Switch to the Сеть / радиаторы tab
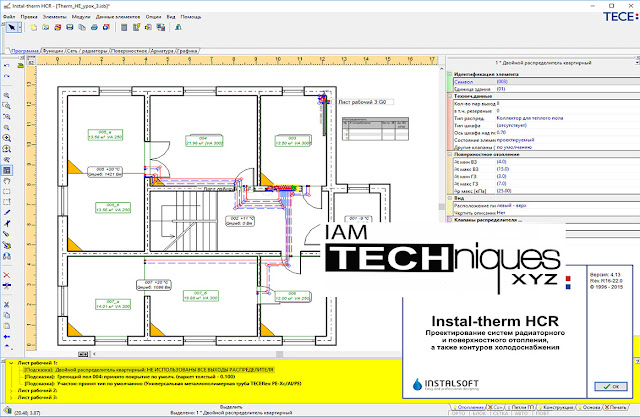 click(x=87, y=51)
